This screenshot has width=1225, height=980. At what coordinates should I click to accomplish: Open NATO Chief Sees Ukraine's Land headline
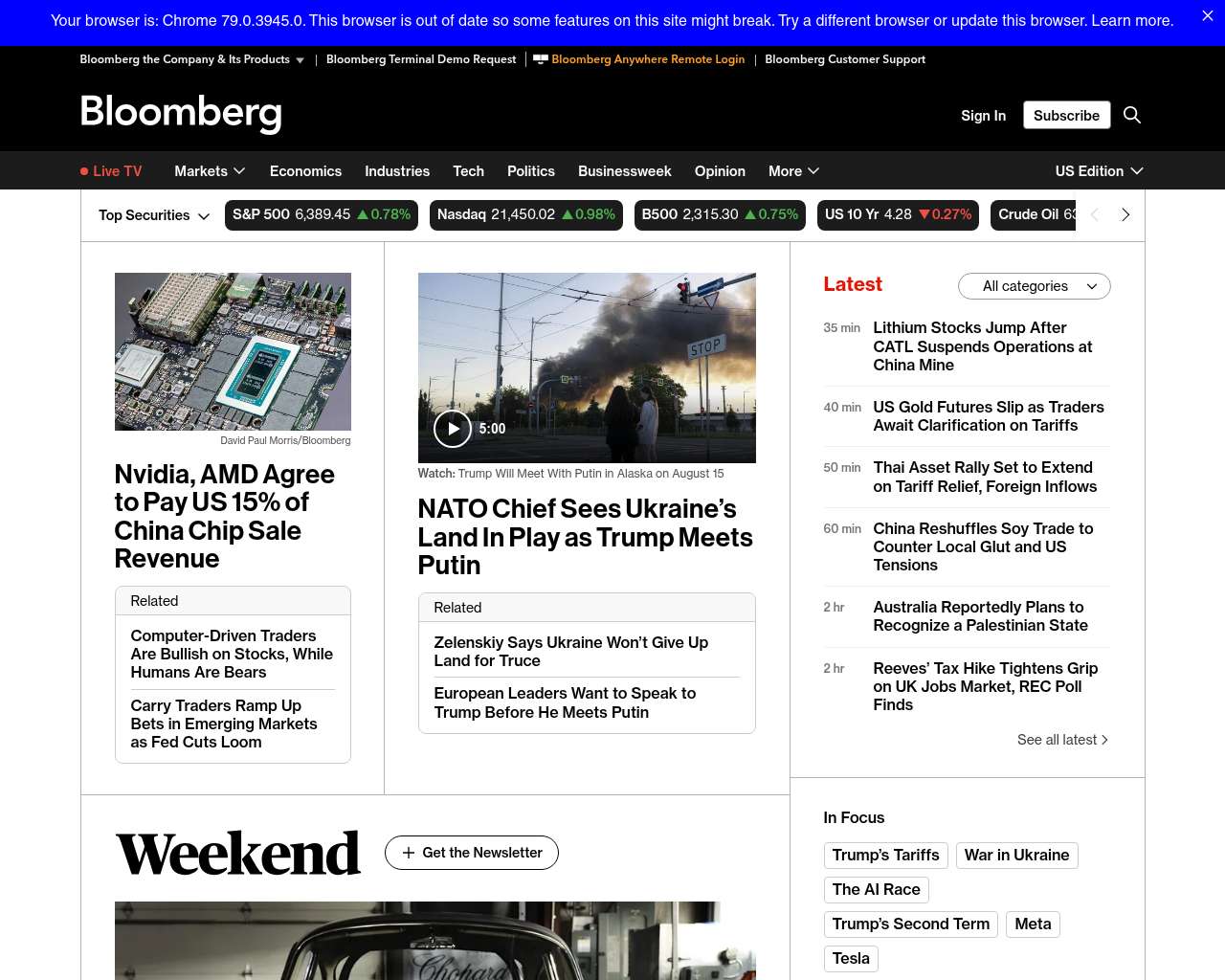[586, 537]
